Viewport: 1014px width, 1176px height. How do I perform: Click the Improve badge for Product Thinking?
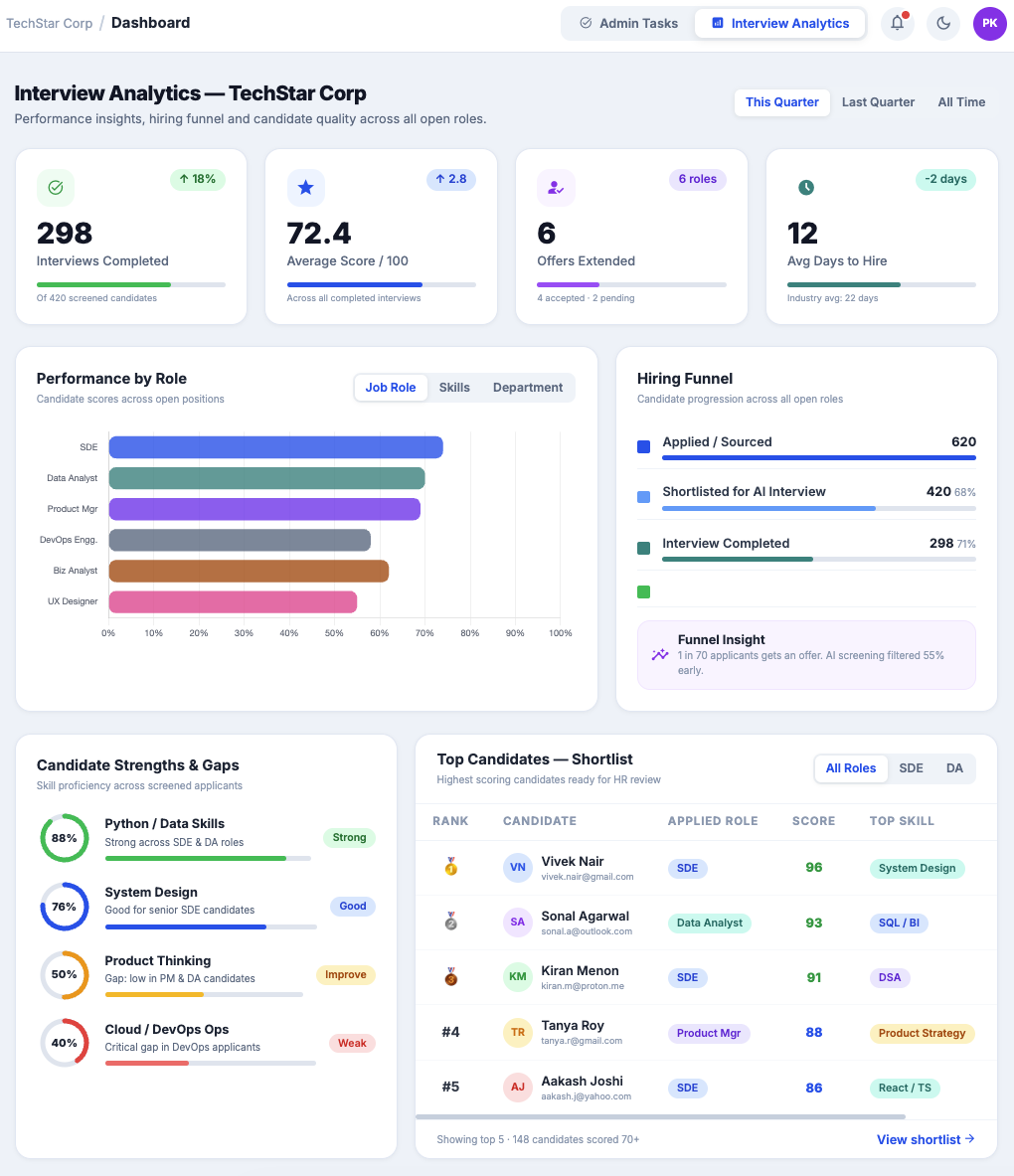click(346, 975)
